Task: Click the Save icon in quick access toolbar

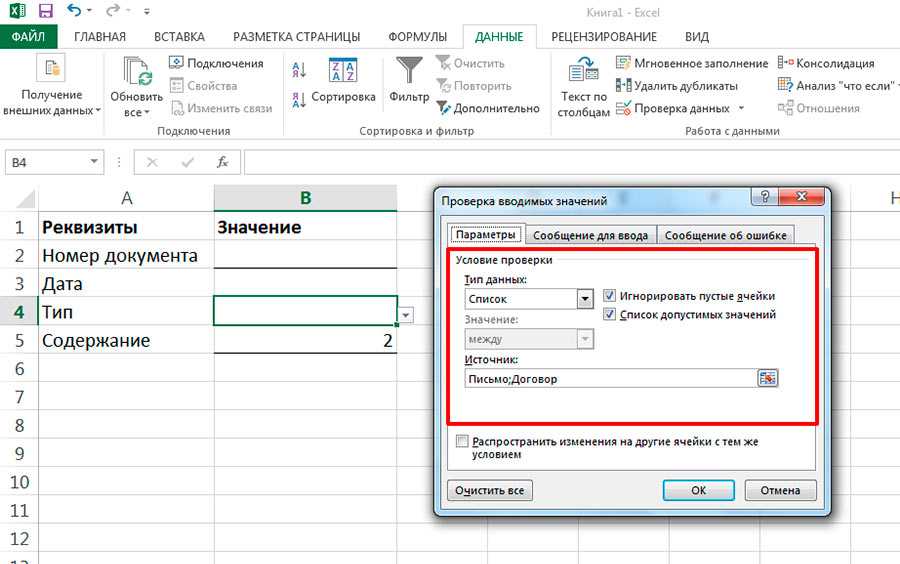Action: [45, 12]
